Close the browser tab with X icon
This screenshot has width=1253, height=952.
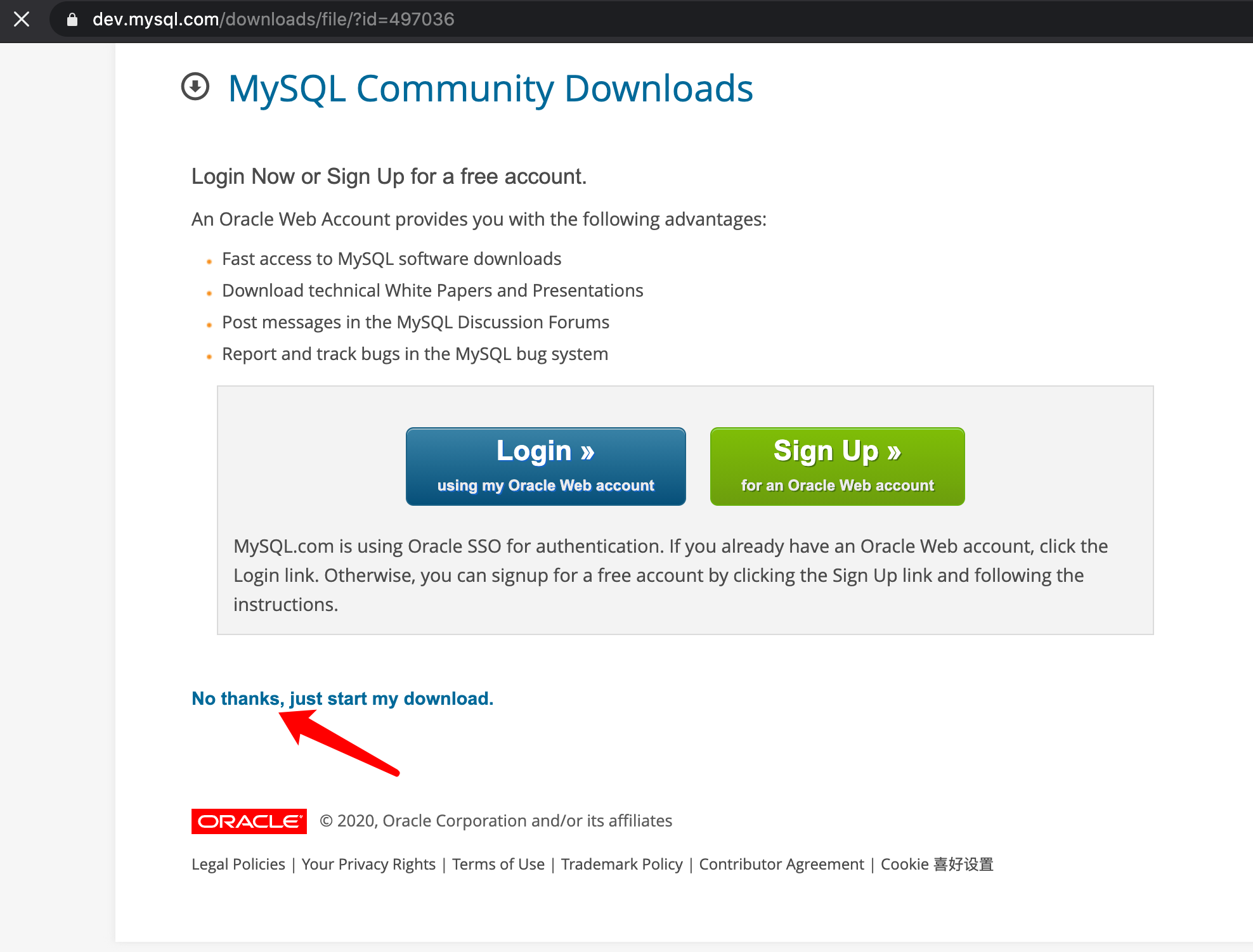(x=22, y=19)
